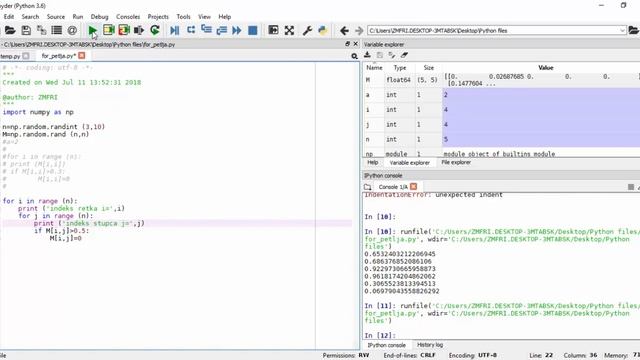The height and width of the screenshot is (360, 640).
Task: Open the Search menu
Action: click(x=30, y=17)
